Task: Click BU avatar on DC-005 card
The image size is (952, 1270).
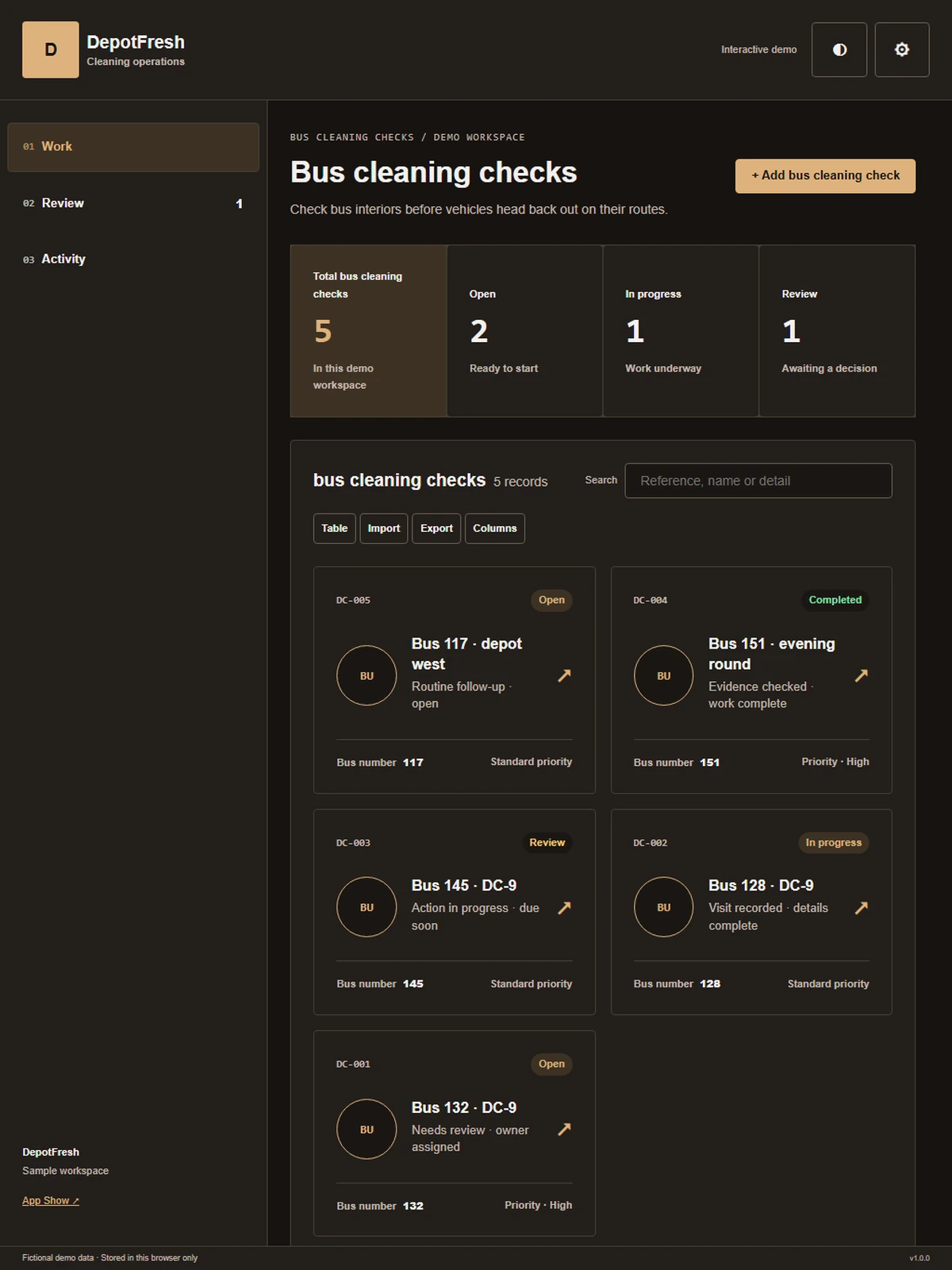Action: pyautogui.click(x=367, y=675)
